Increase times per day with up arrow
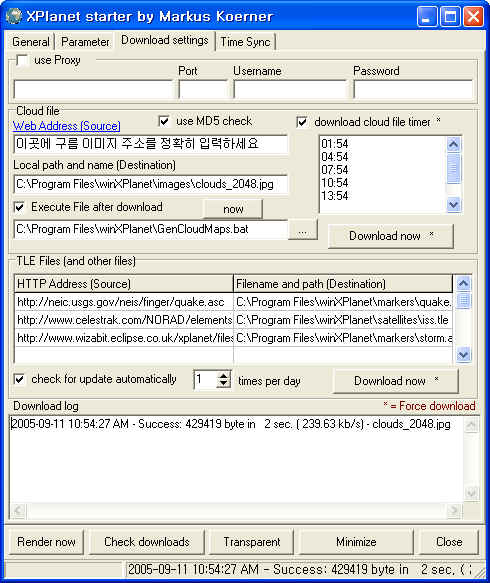 (223, 376)
